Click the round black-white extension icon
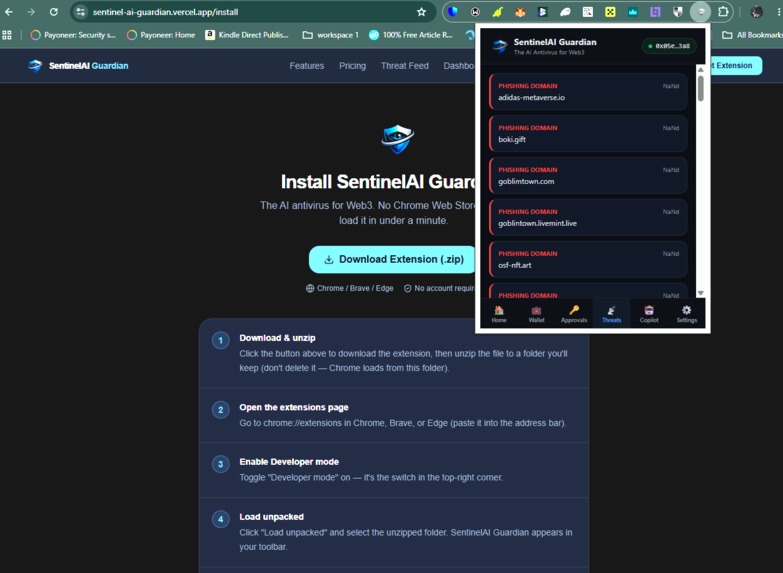 (x=475, y=11)
